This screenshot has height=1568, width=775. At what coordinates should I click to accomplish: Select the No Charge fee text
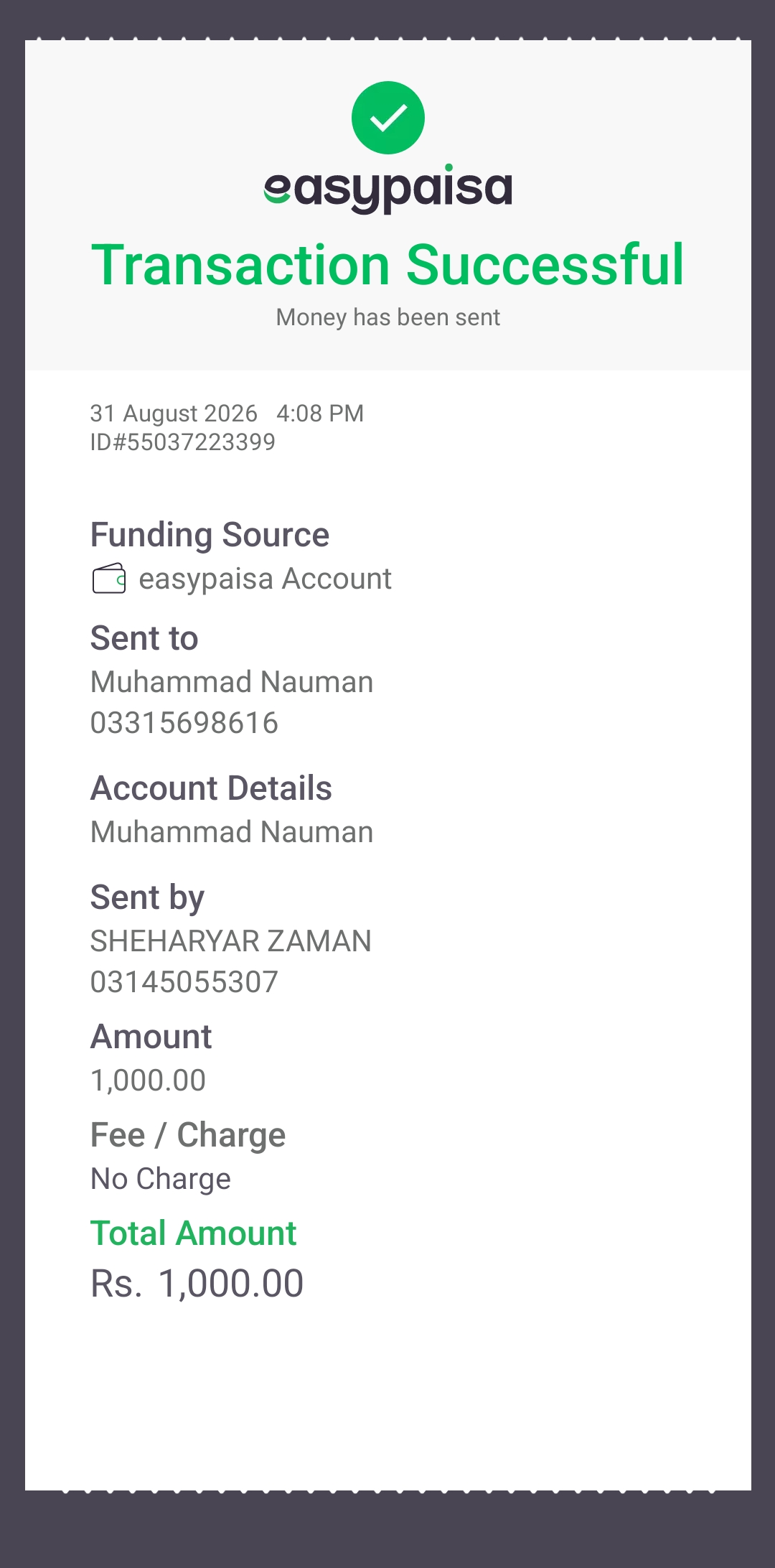(x=161, y=1179)
